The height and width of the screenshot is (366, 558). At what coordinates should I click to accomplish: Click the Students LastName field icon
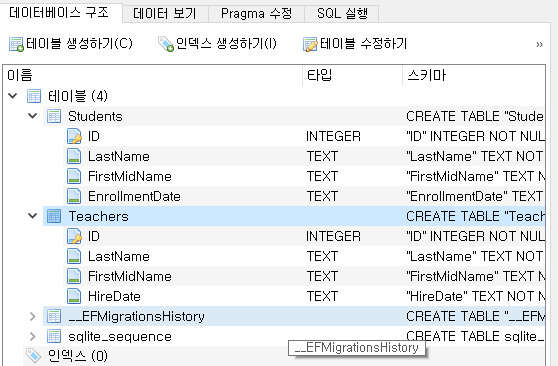[x=74, y=156]
